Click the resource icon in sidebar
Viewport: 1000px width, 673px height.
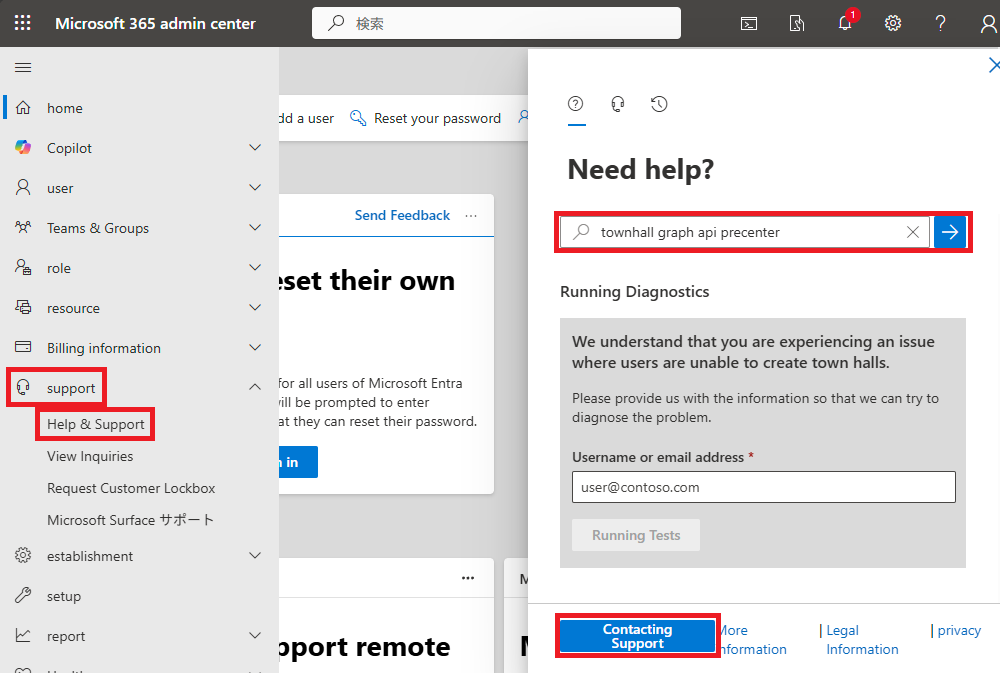click(x=23, y=307)
